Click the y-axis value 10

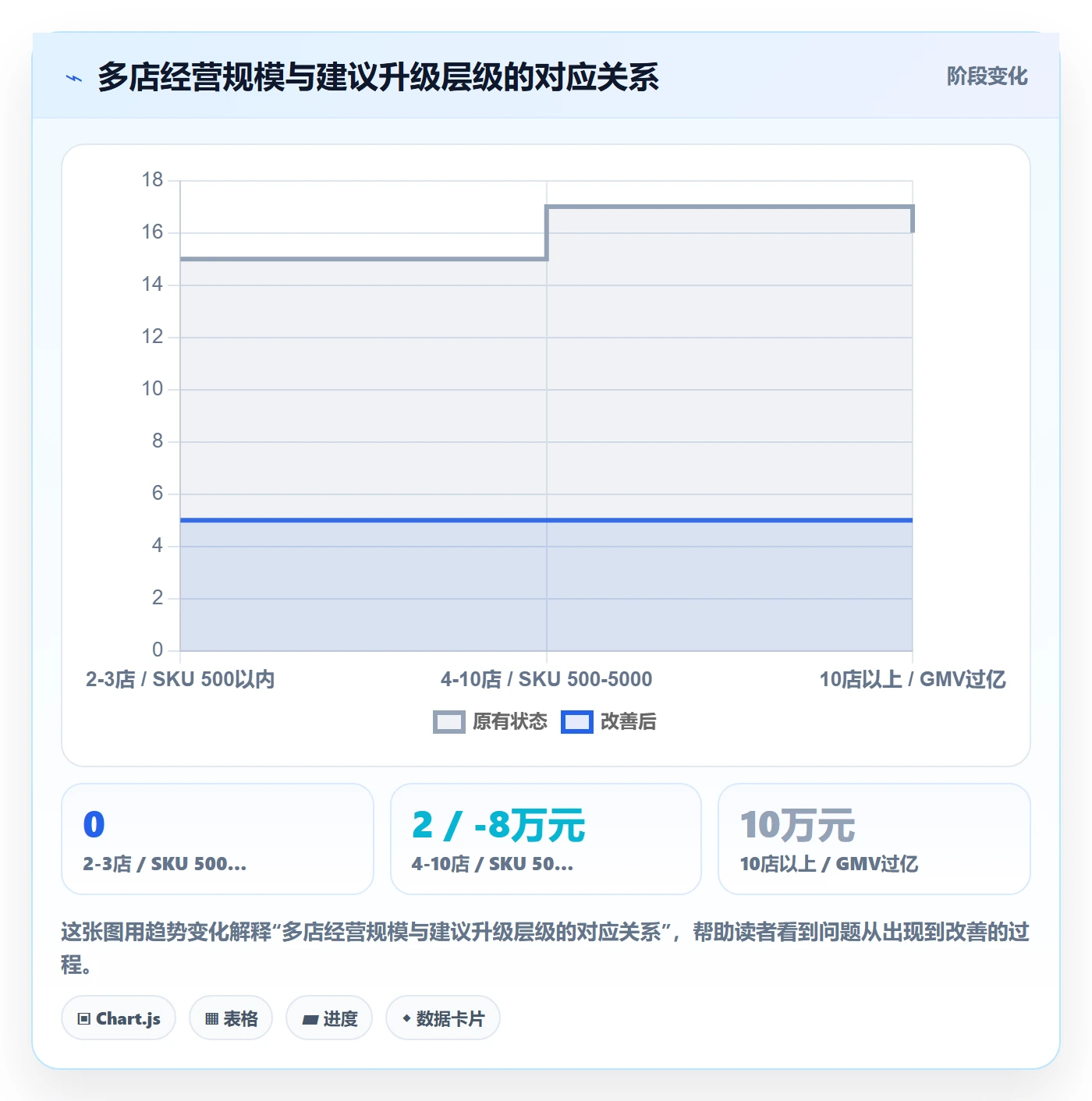point(152,389)
